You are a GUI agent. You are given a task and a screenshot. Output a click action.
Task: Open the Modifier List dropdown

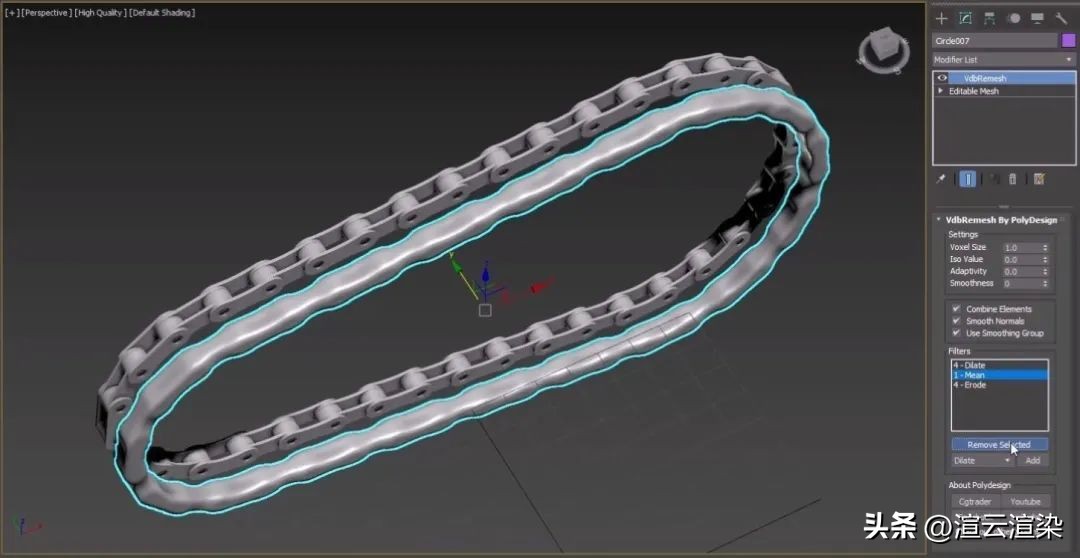tap(1004, 60)
